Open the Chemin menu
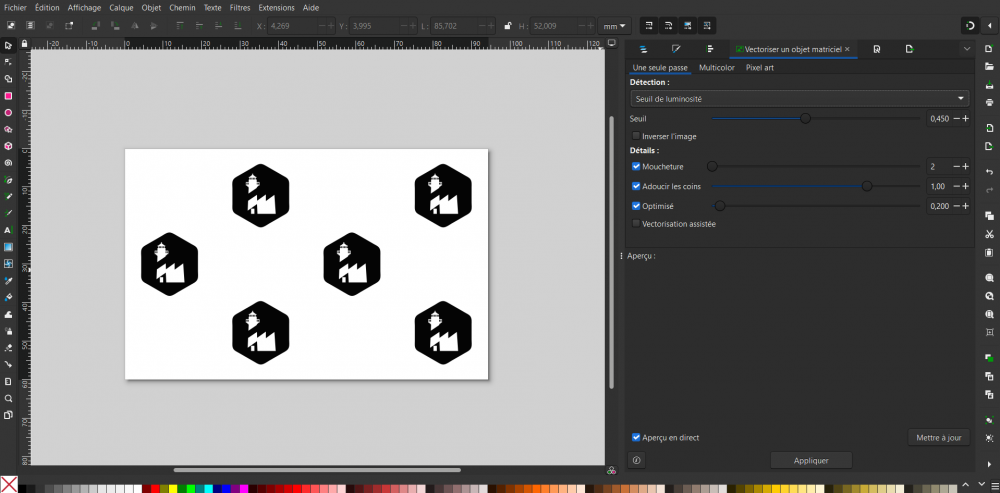The width and height of the screenshot is (1000, 493). point(182,7)
